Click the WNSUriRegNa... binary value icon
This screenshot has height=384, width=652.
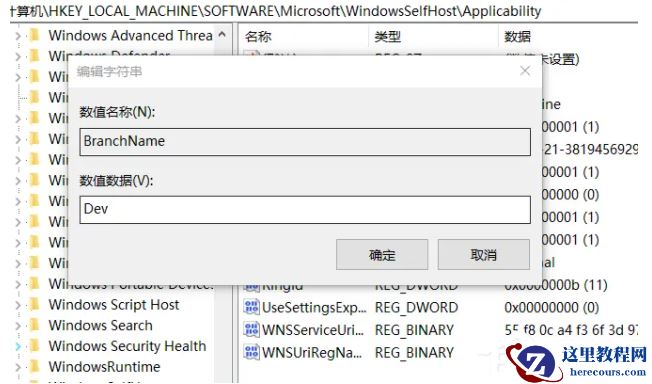tap(252, 352)
